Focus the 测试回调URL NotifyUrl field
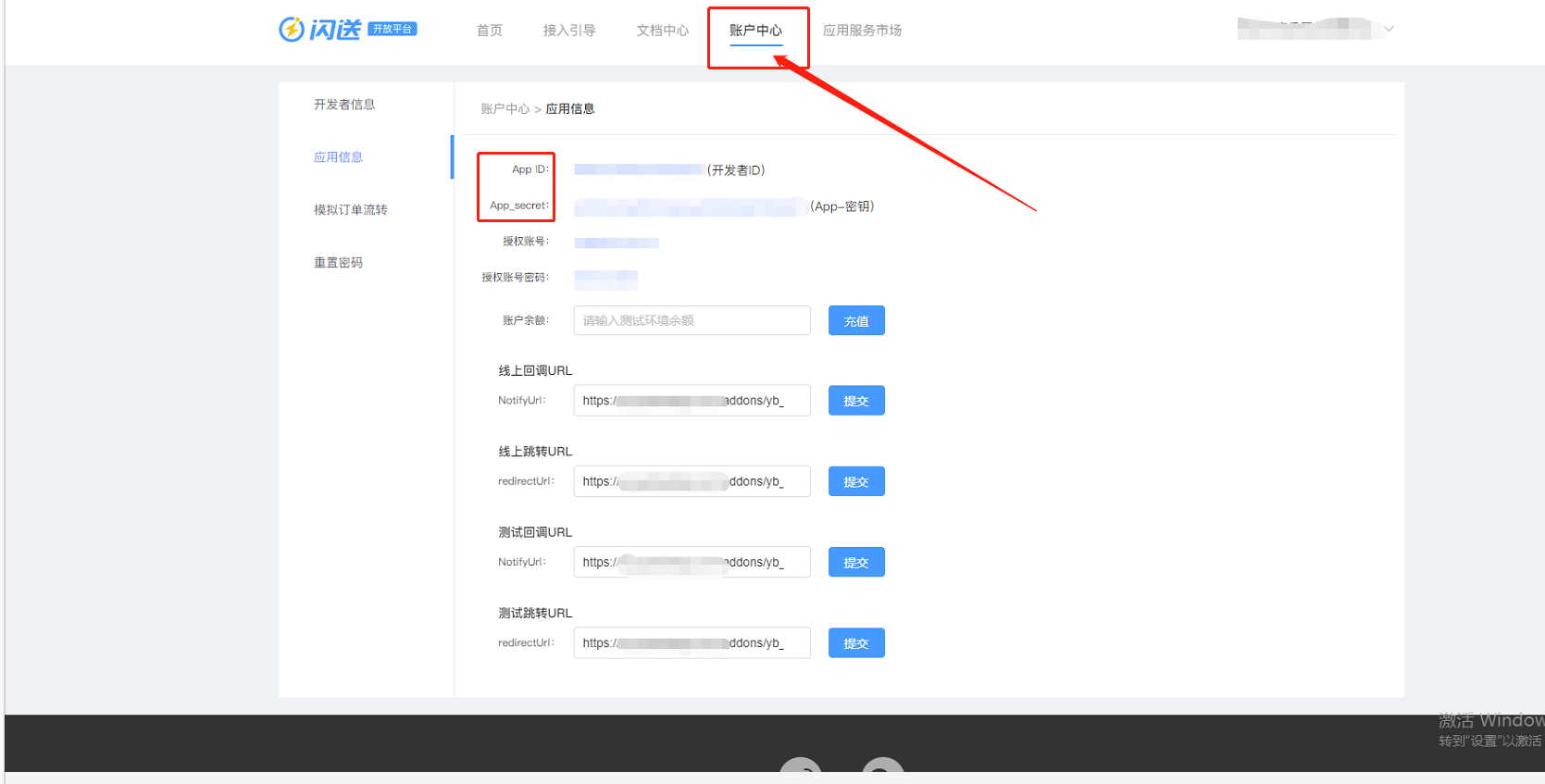This screenshot has height=784, width=1545. (x=692, y=562)
